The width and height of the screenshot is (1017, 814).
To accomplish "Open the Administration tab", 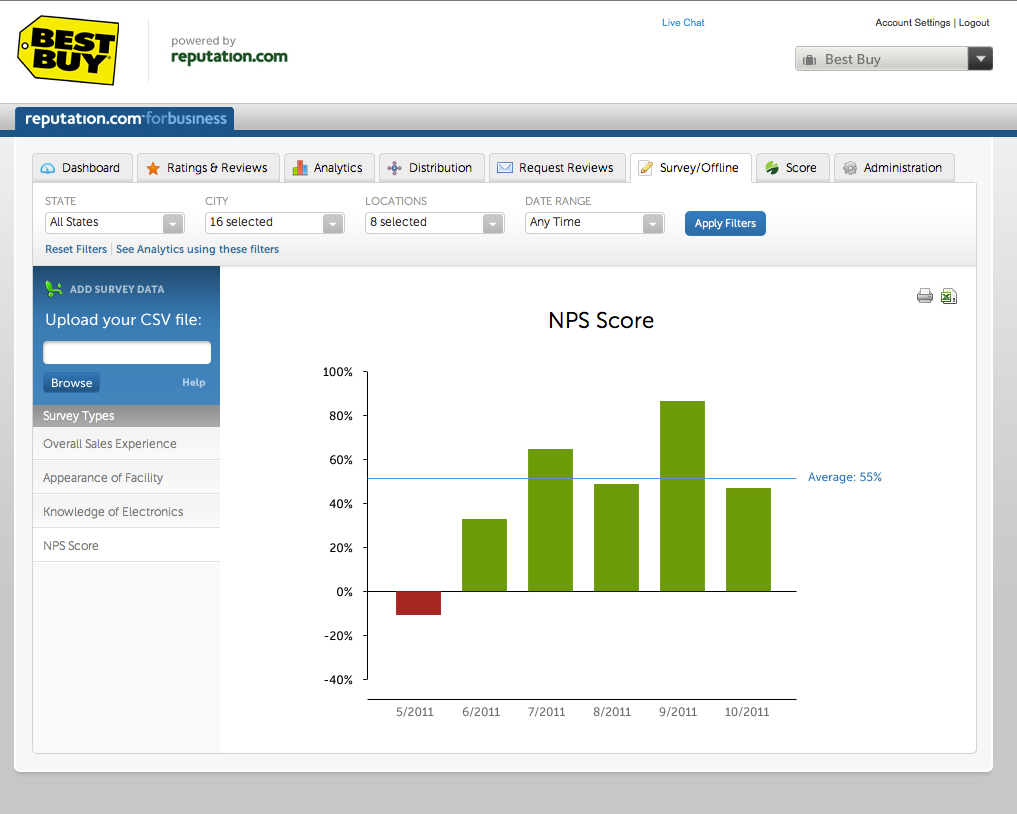I will coord(894,168).
